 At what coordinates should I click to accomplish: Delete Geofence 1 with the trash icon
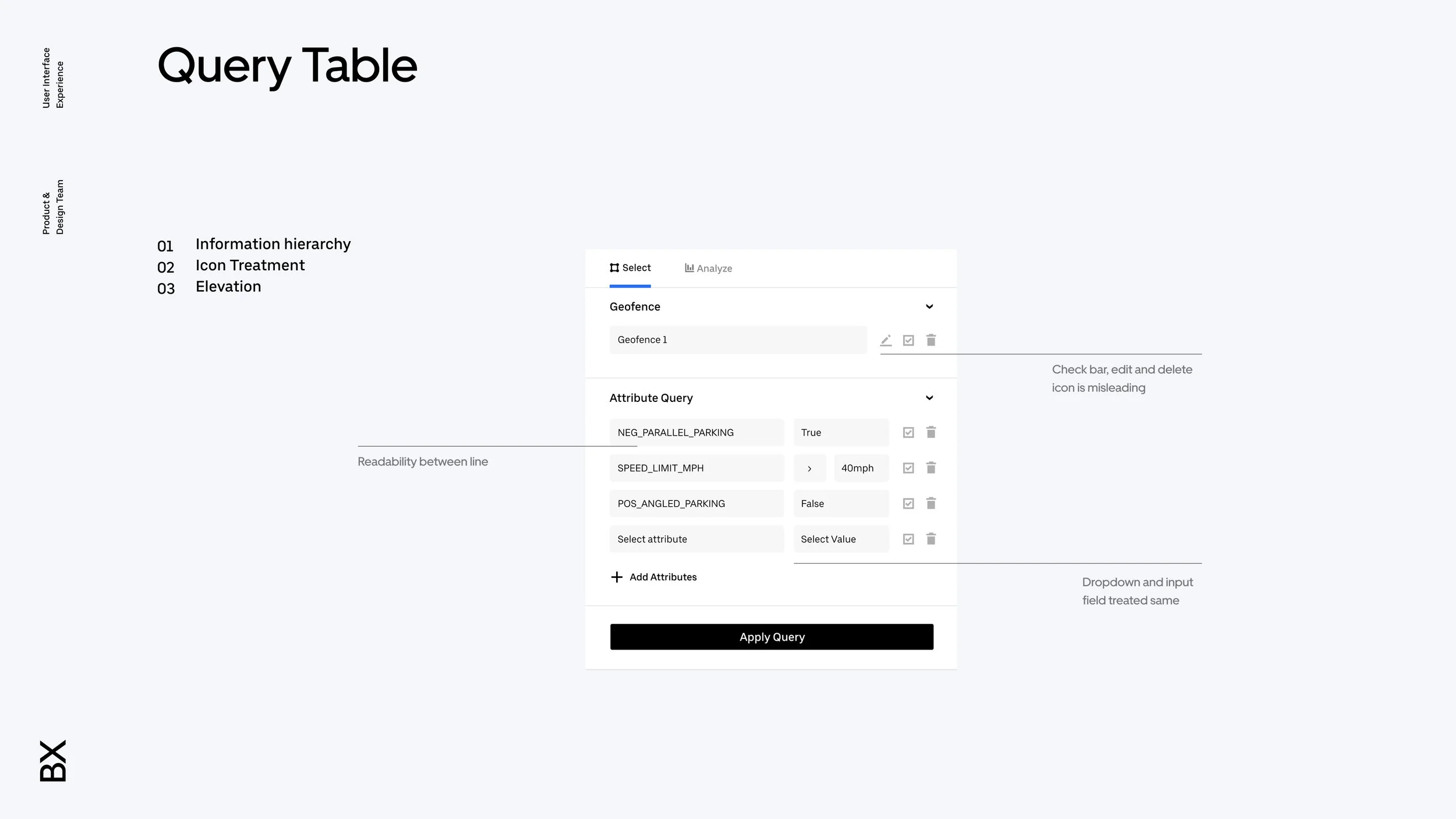[x=931, y=340]
